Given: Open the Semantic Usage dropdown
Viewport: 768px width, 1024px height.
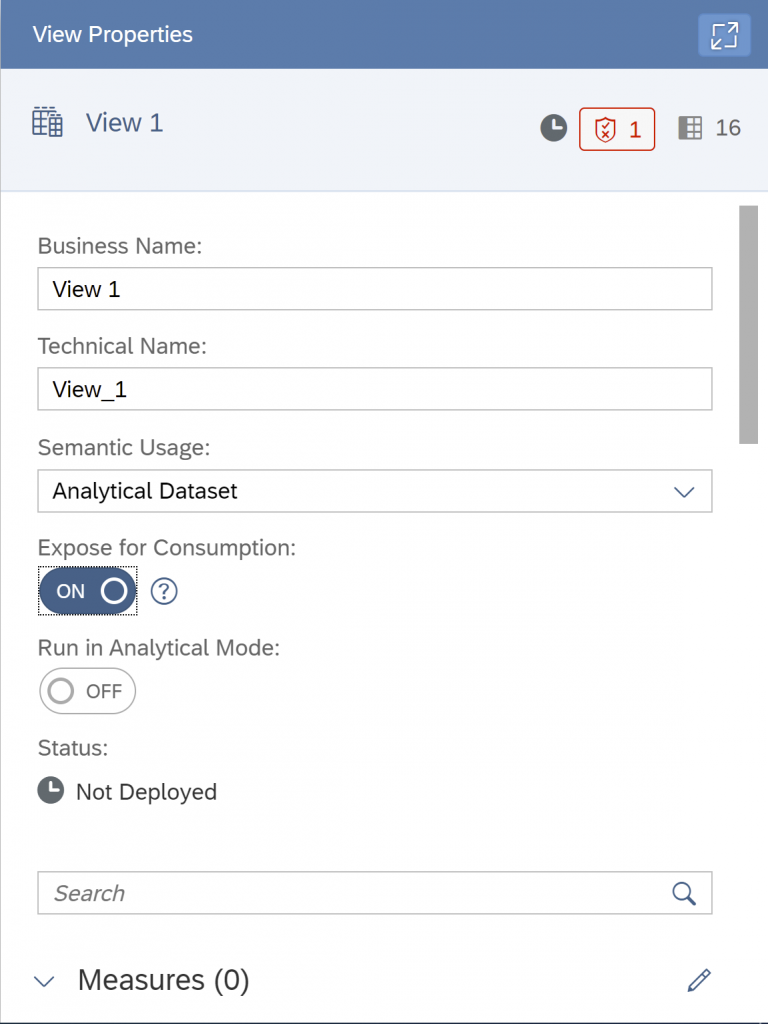Looking at the screenshot, I should tap(375, 491).
